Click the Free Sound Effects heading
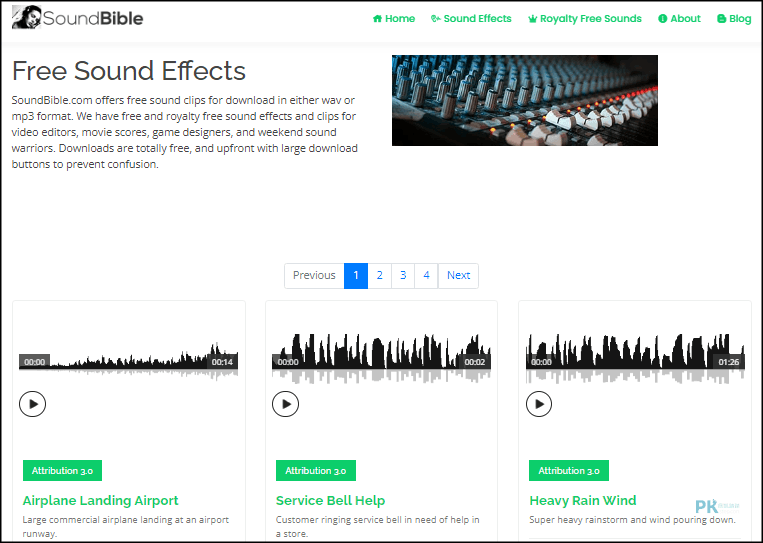 click(128, 71)
